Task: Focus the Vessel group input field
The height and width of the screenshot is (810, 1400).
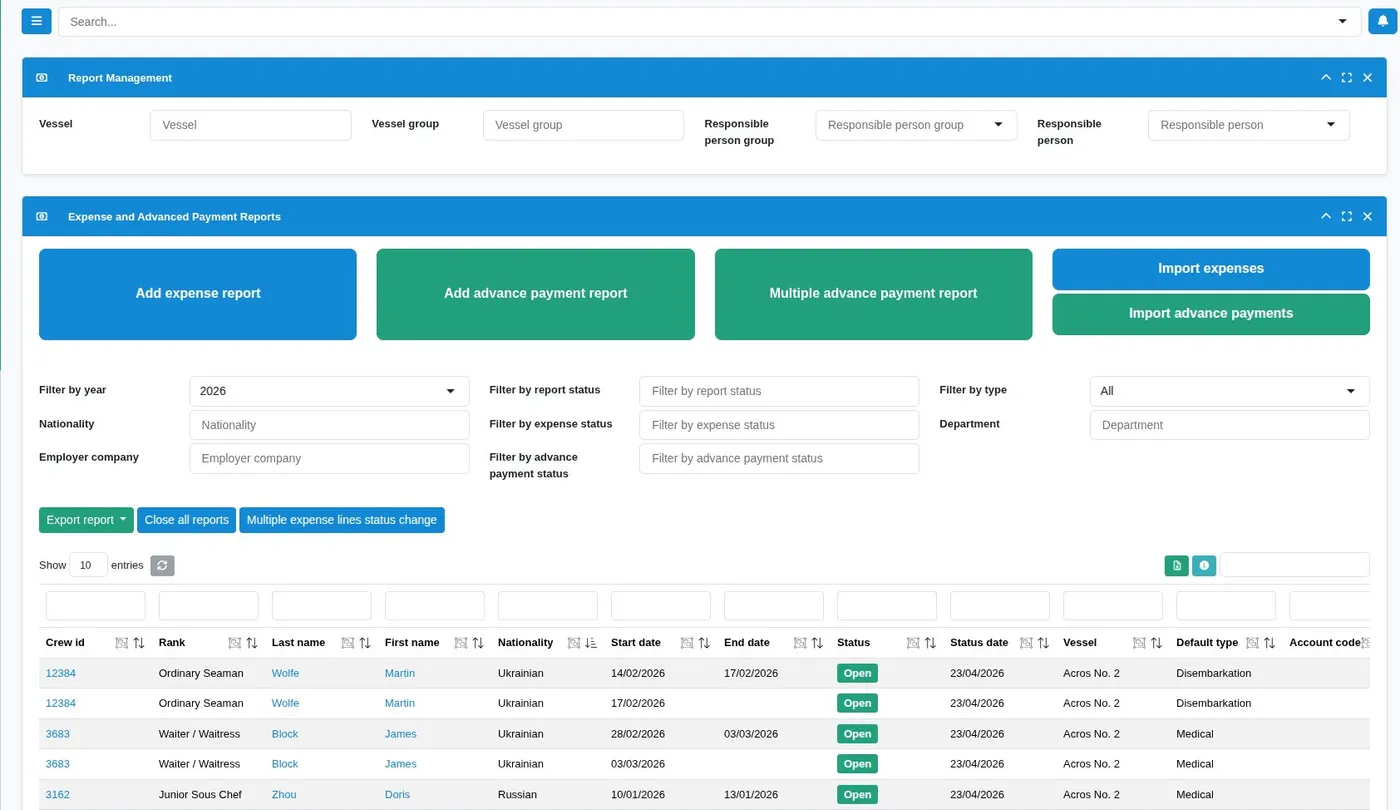Action: 583,125
